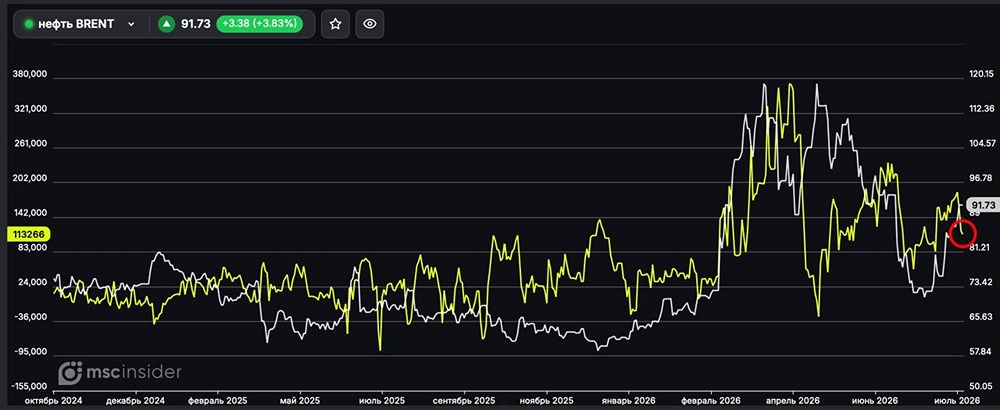Image resolution: width=1000 pixels, height=410 pixels.
Task: Click the 202,000 left-axis label
Action: (30, 179)
